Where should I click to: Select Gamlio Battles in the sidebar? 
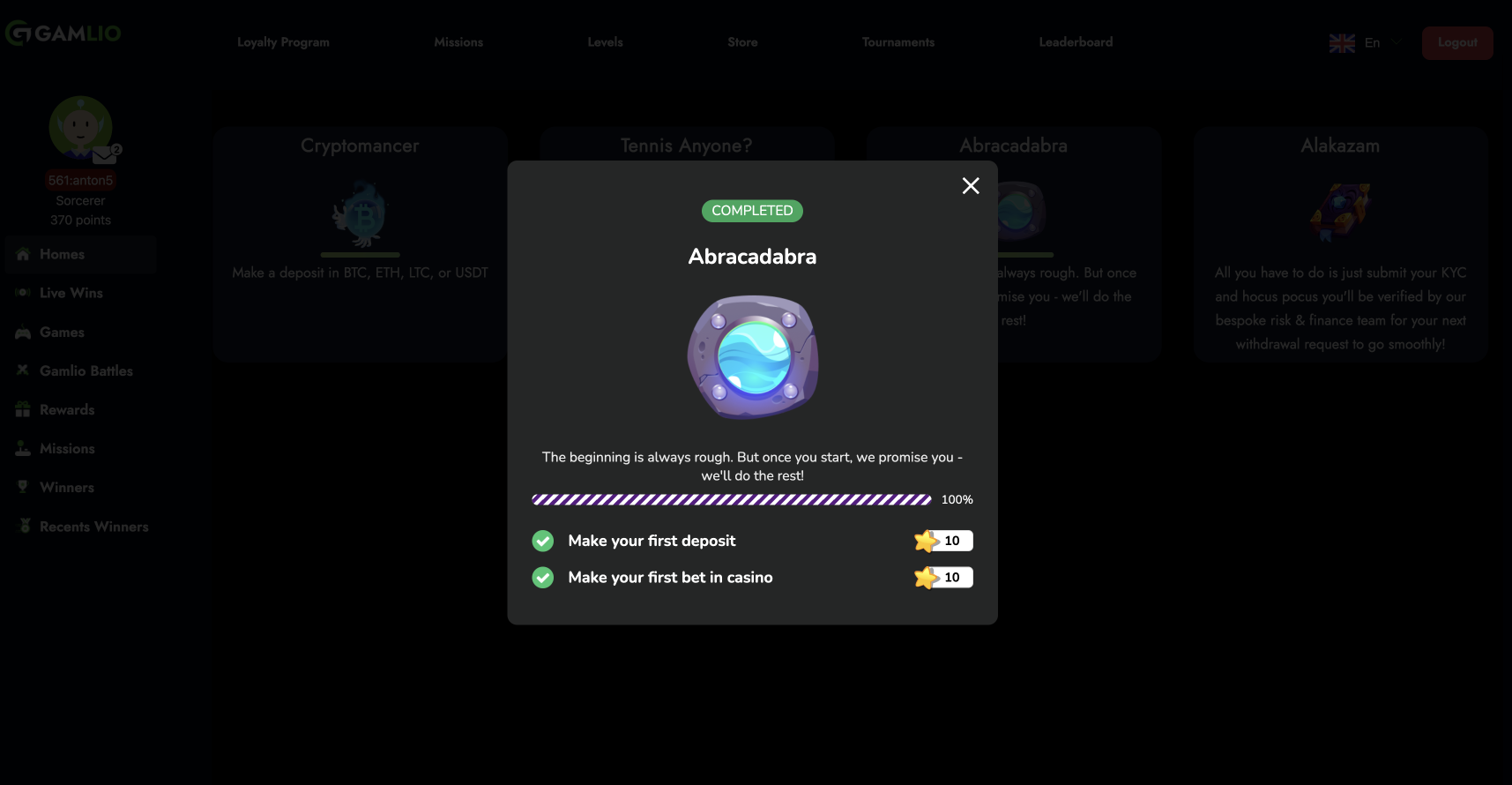86,371
